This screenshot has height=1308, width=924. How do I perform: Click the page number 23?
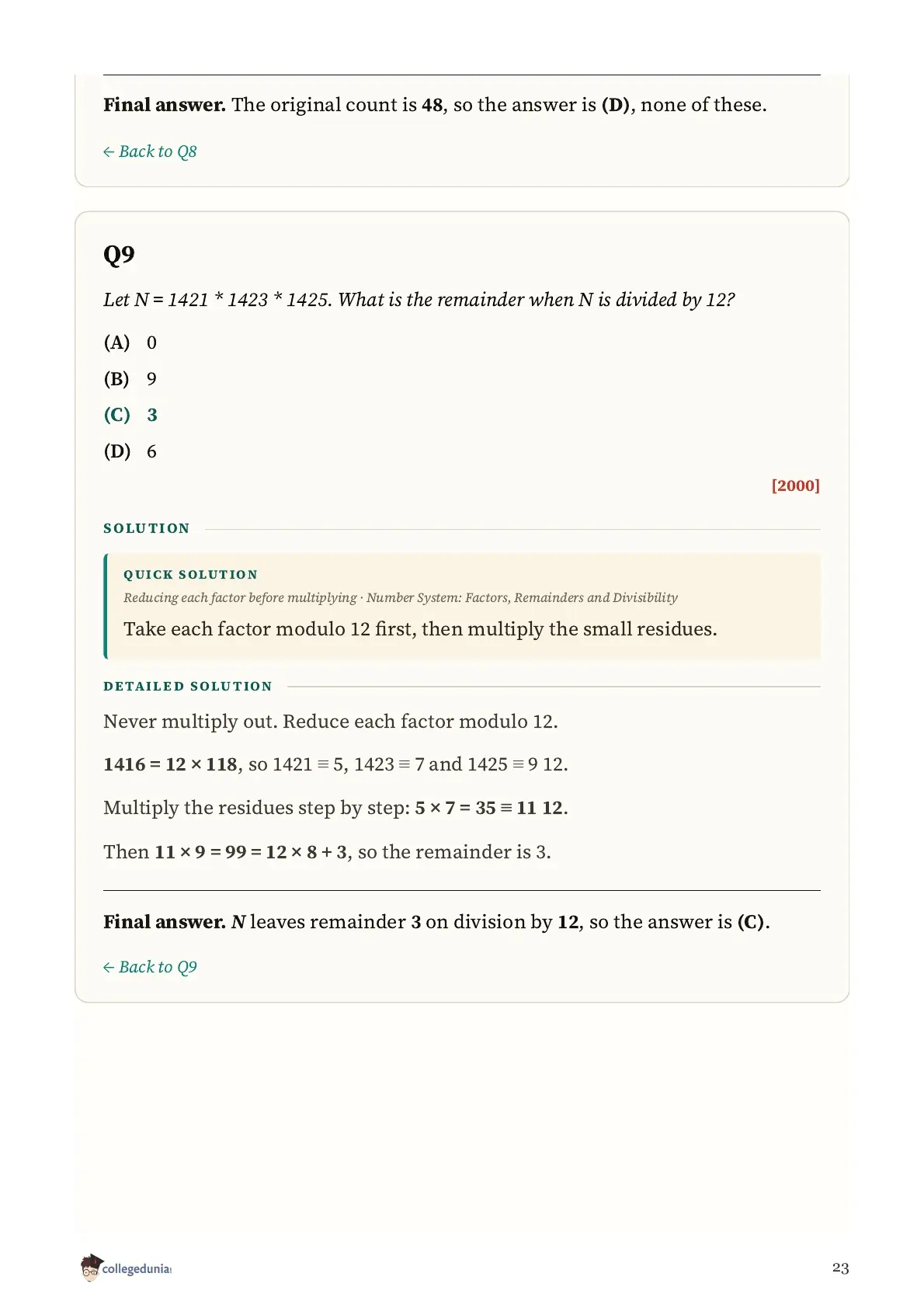pyautogui.click(x=840, y=1268)
